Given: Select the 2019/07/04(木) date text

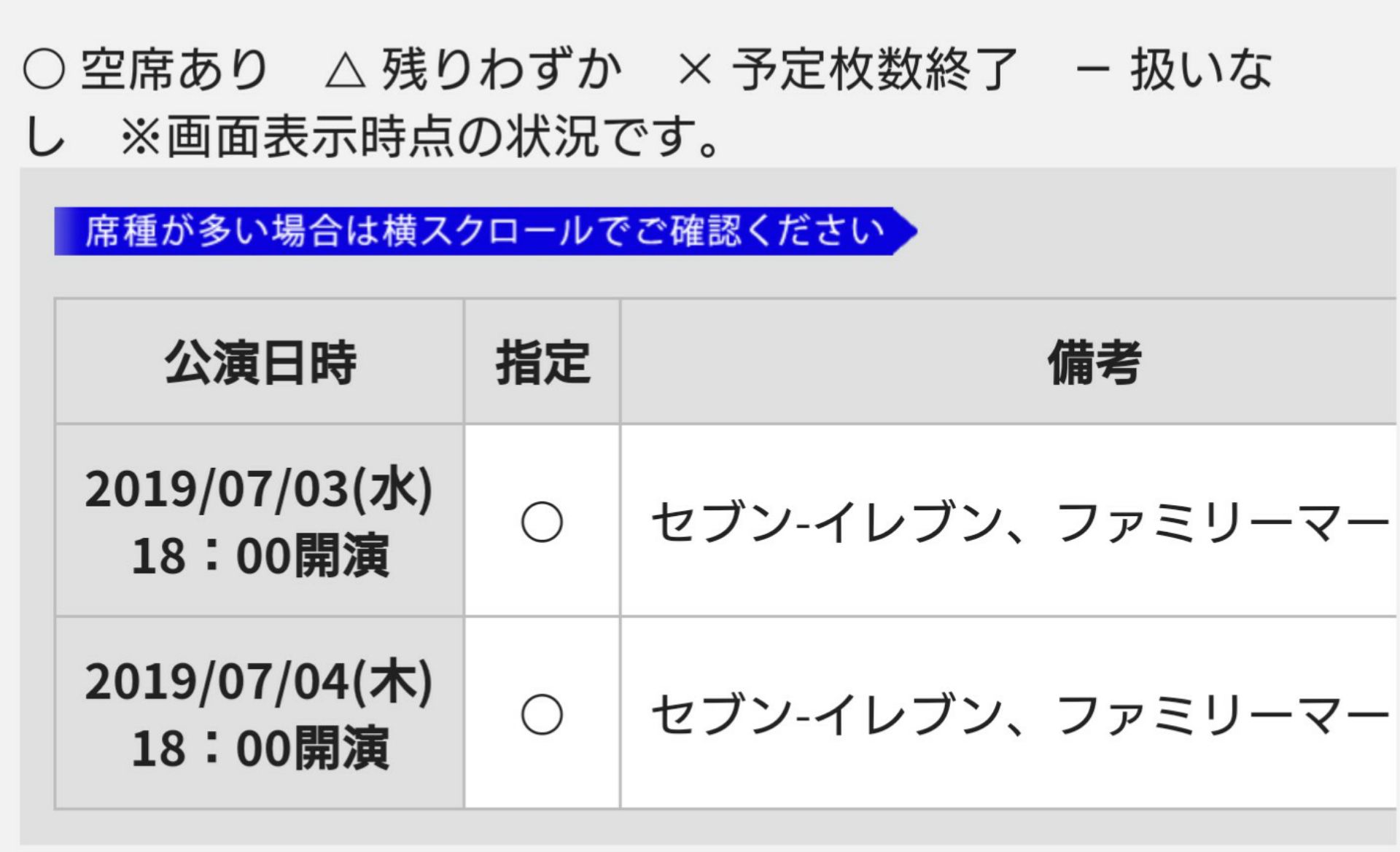Looking at the screenshot, I should pos(259,681).
